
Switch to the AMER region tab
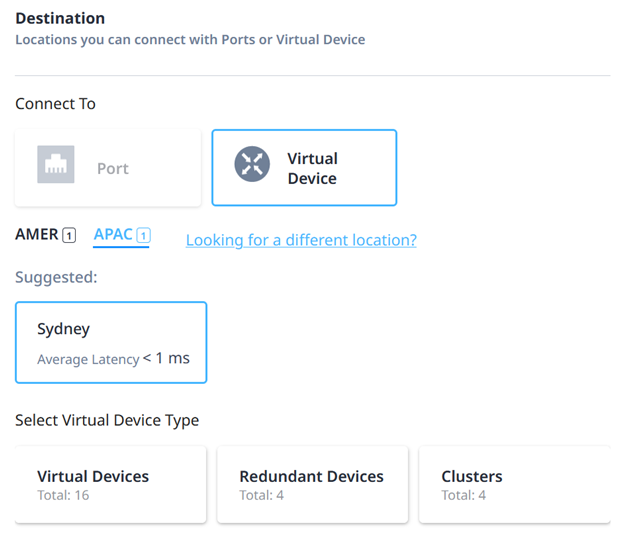point(45,234)
